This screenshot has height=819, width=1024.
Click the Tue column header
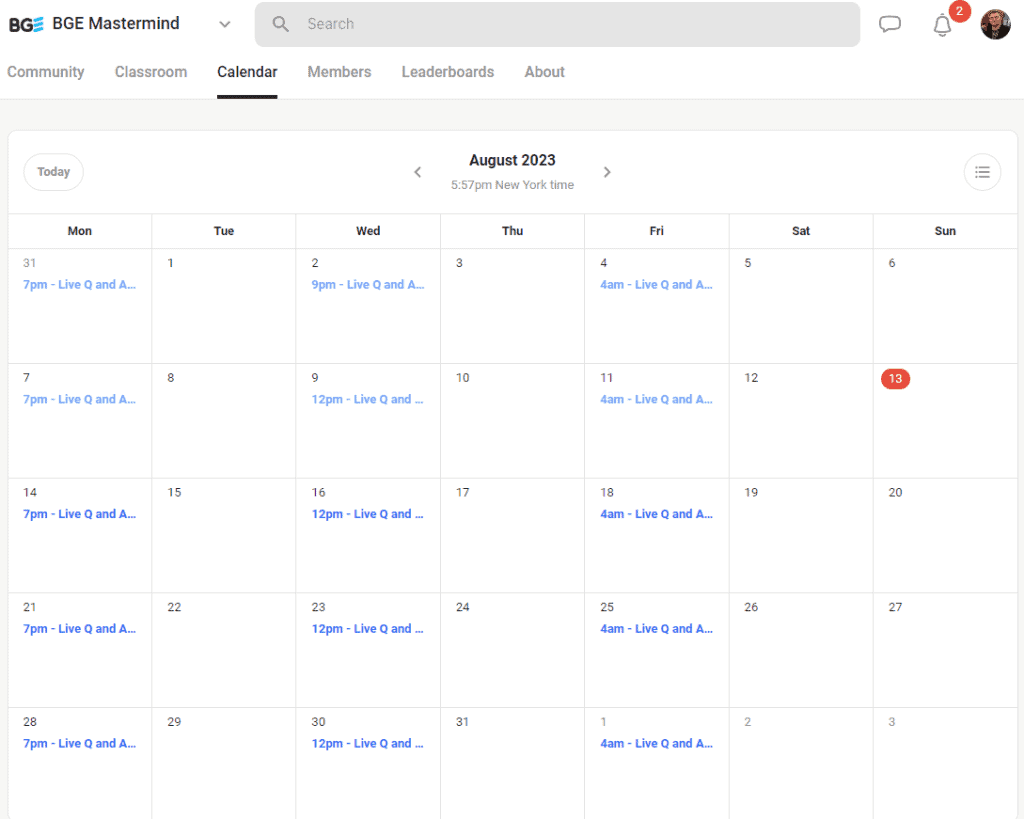click(x=224, y=231)
